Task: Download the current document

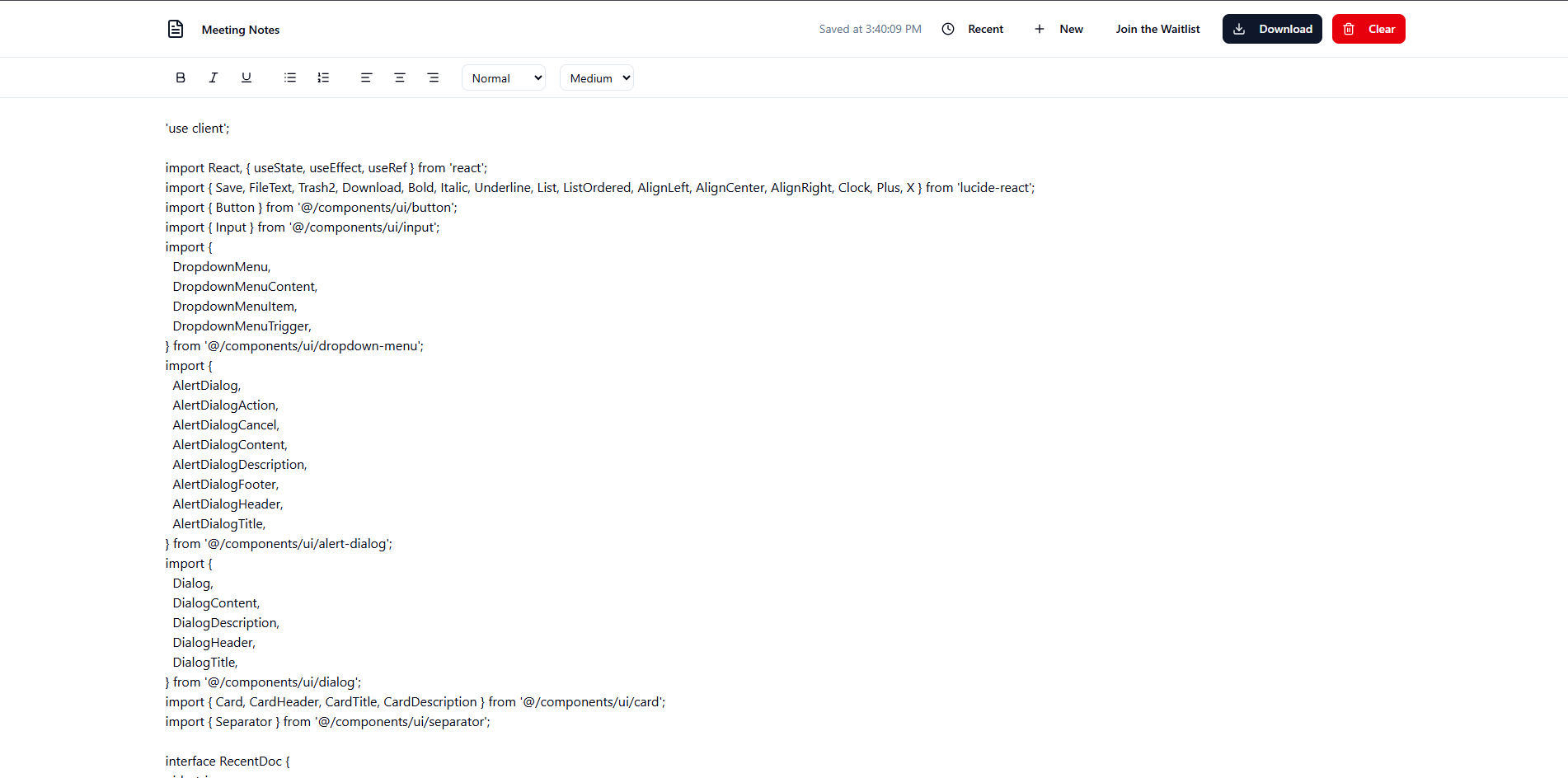Action: click(x=1271, y=28)
